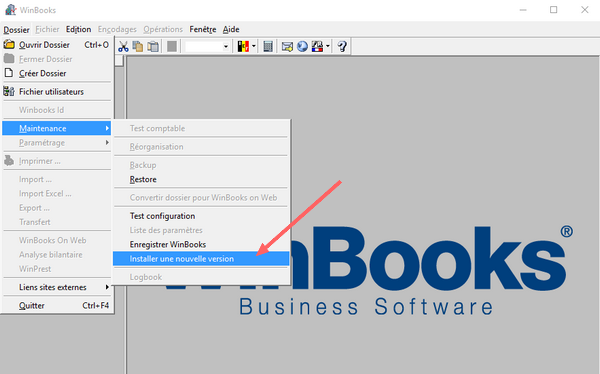600x374 pixels.
Task: Click the WinBooks title bar app icon
Action: click(x=11, y=10)
